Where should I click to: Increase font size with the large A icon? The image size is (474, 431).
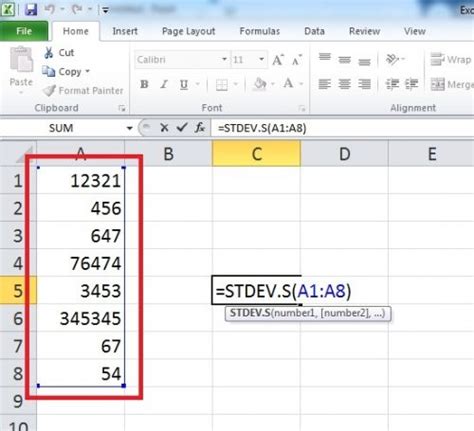point(278,60)
